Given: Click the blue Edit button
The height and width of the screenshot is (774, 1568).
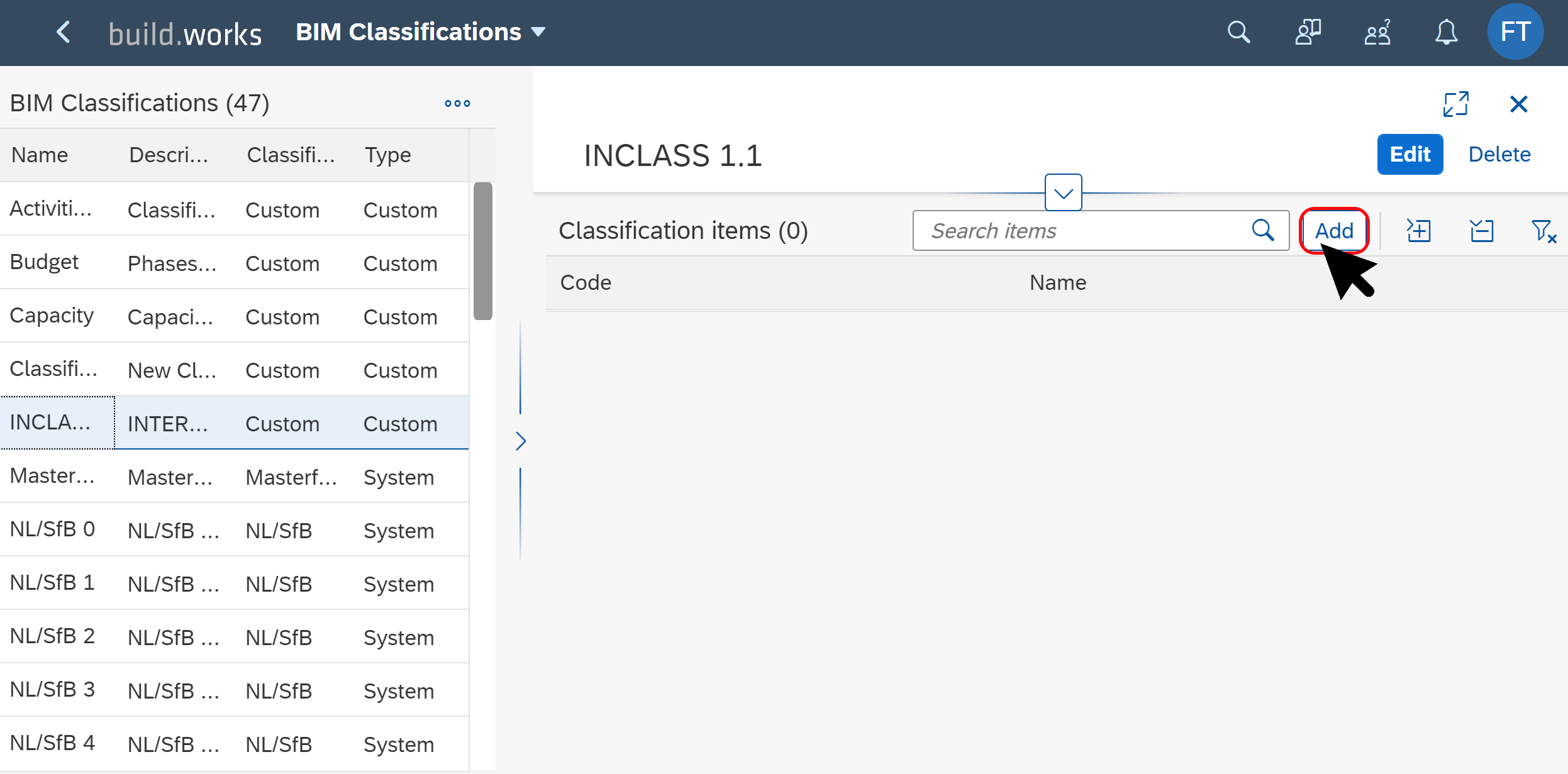Looking at the screenshot, I should [1410, 154].
